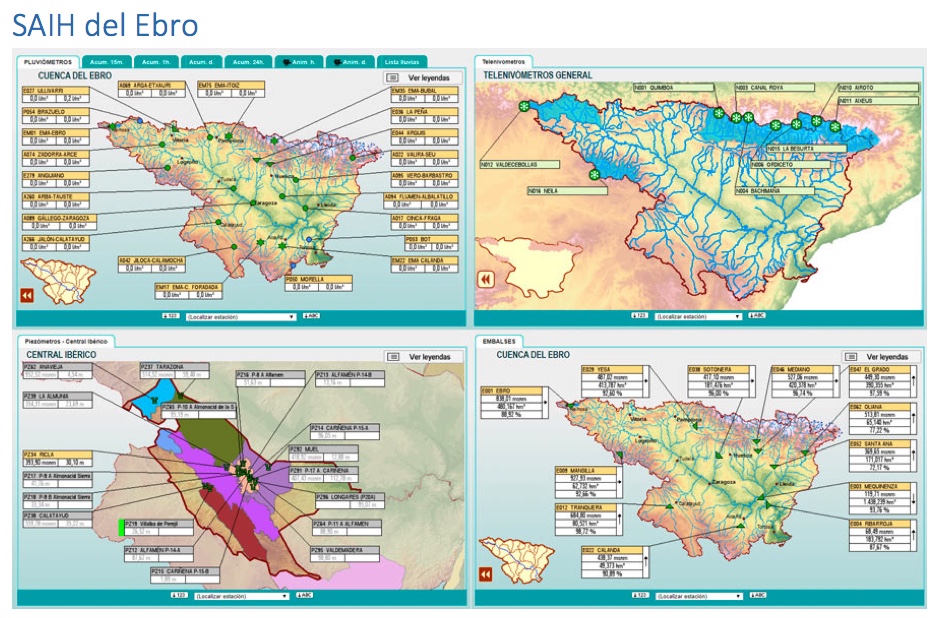
Task: Open the Acum. d. tab
Action: (202, 62)
